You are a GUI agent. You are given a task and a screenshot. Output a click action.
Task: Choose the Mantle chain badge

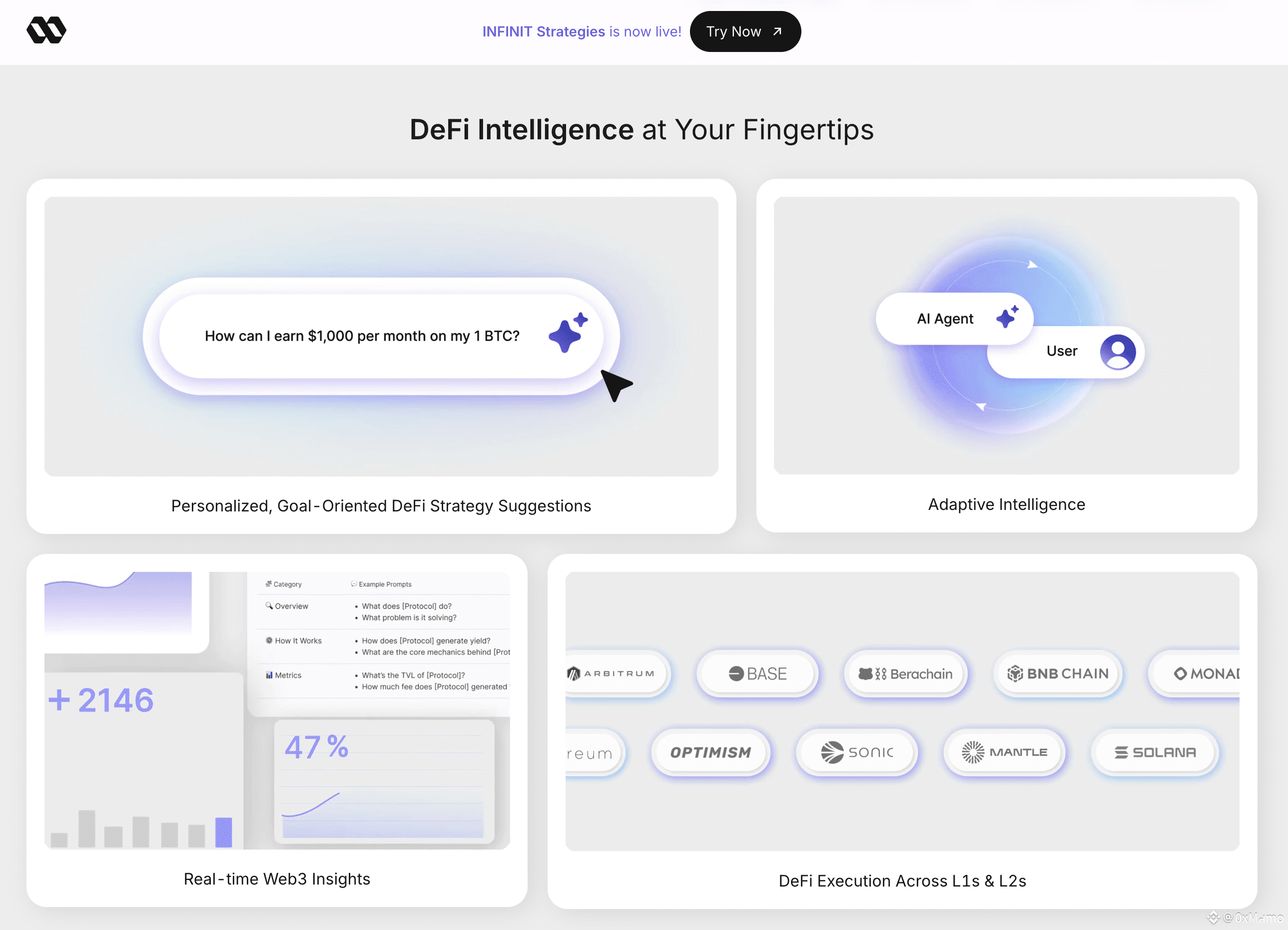click(x=1004, y=752)
